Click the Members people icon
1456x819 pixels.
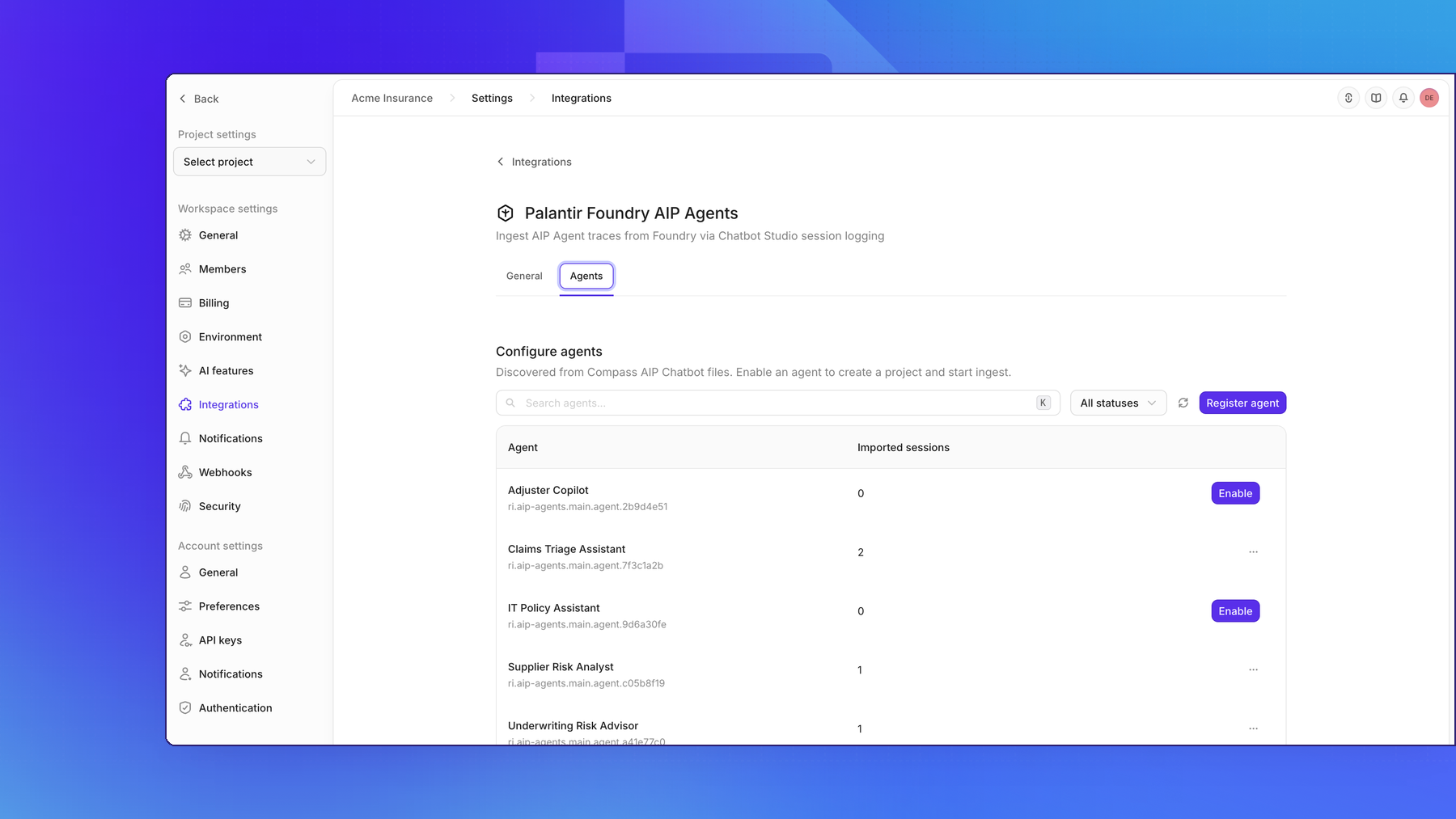185,269
